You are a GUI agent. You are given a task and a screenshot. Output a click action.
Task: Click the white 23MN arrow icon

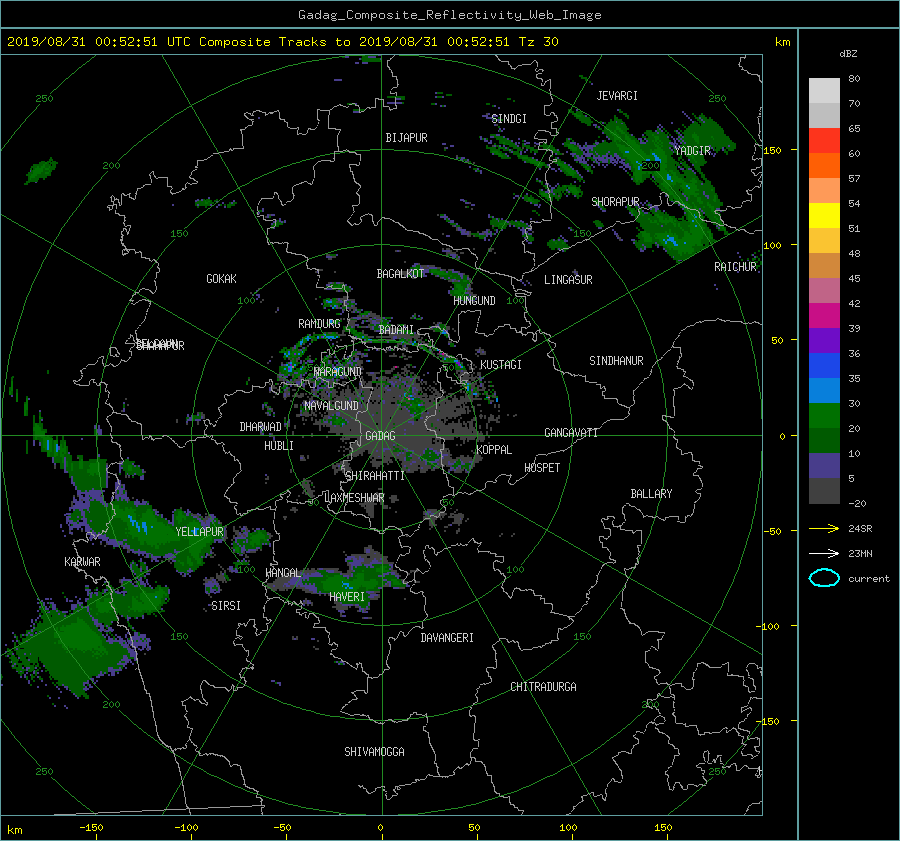(824, 553)
